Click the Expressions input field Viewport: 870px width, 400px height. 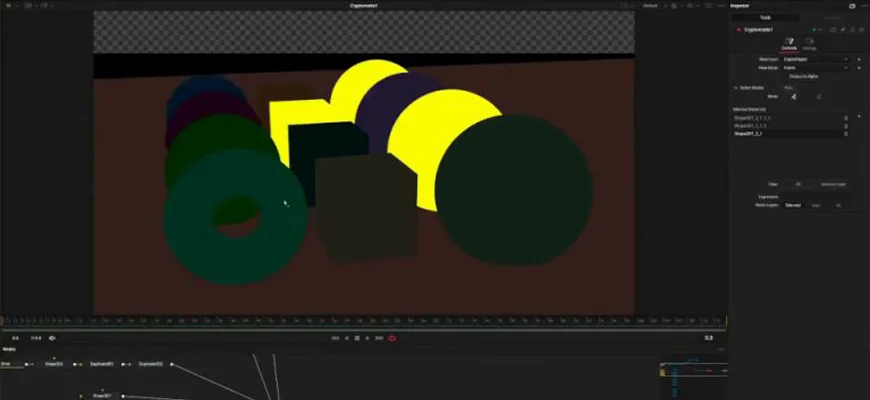815,197
